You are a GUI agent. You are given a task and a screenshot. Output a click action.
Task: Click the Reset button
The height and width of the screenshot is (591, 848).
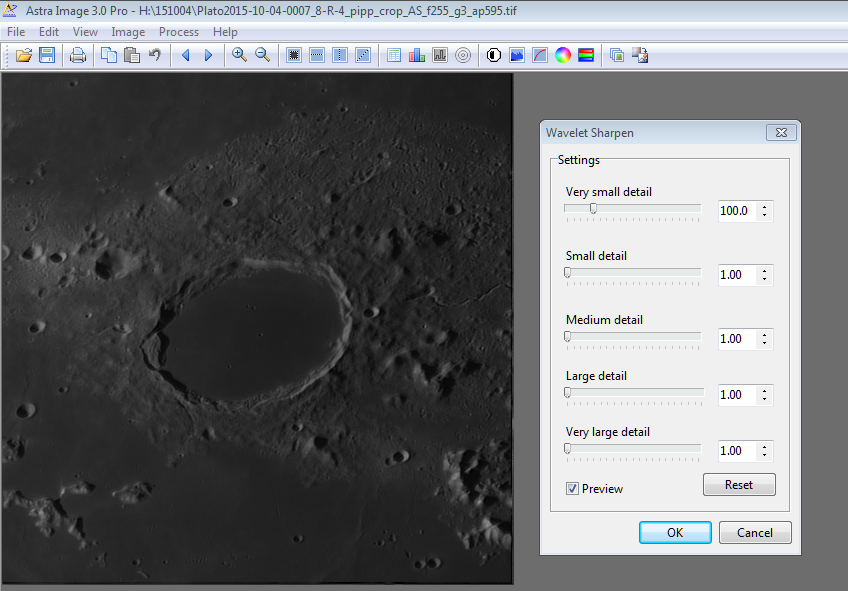click(739, 484)
